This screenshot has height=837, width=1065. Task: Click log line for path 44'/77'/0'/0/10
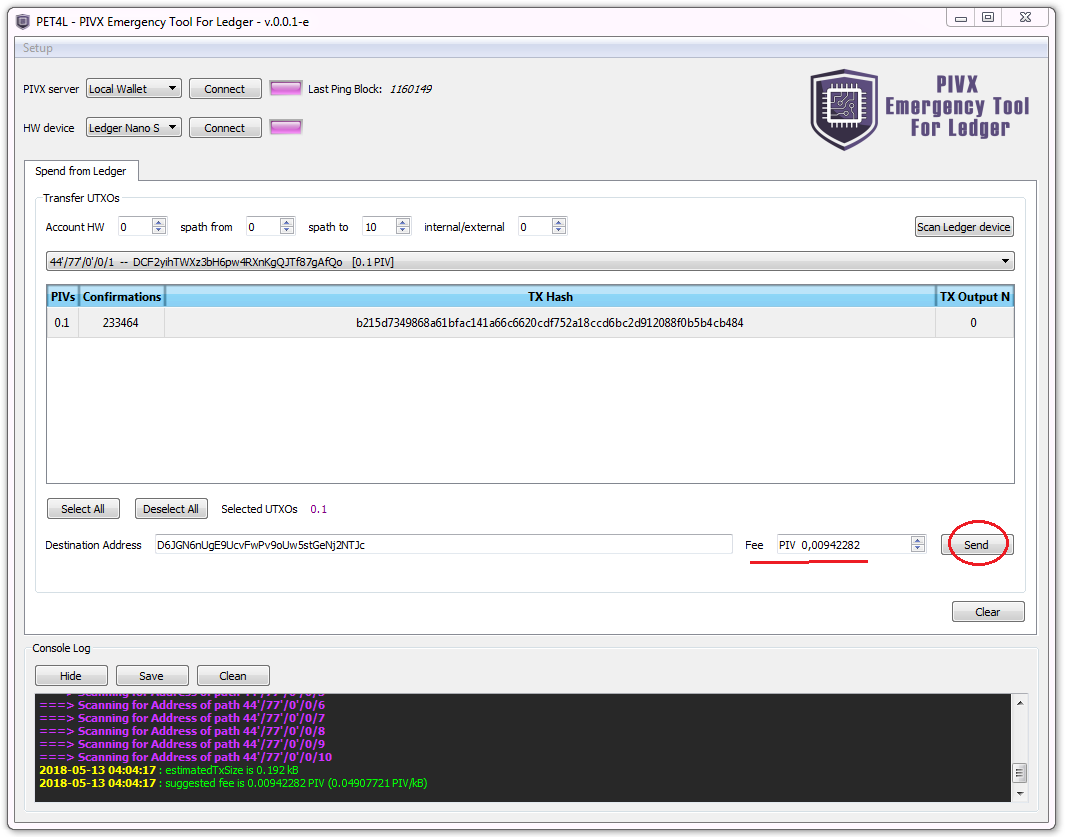click(x=185, y=757)
